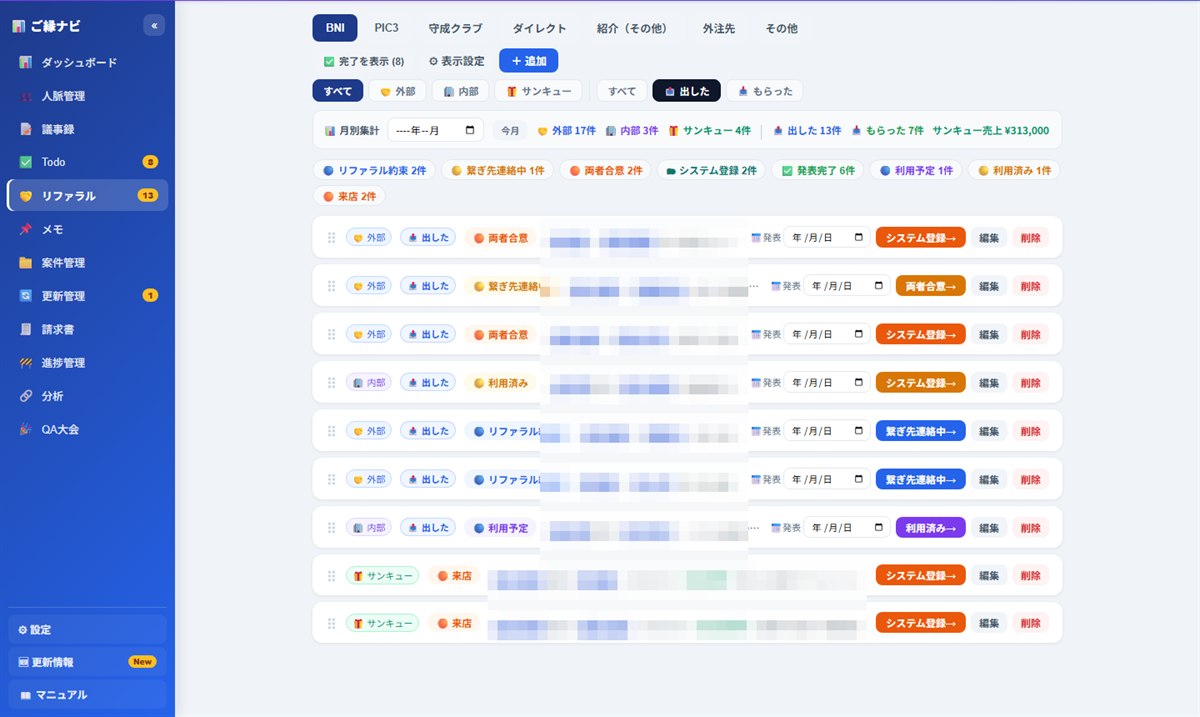Screen dimensions: 1200x717
Task: Select the ダイレクト tab
Action: (x=539, y=28)
